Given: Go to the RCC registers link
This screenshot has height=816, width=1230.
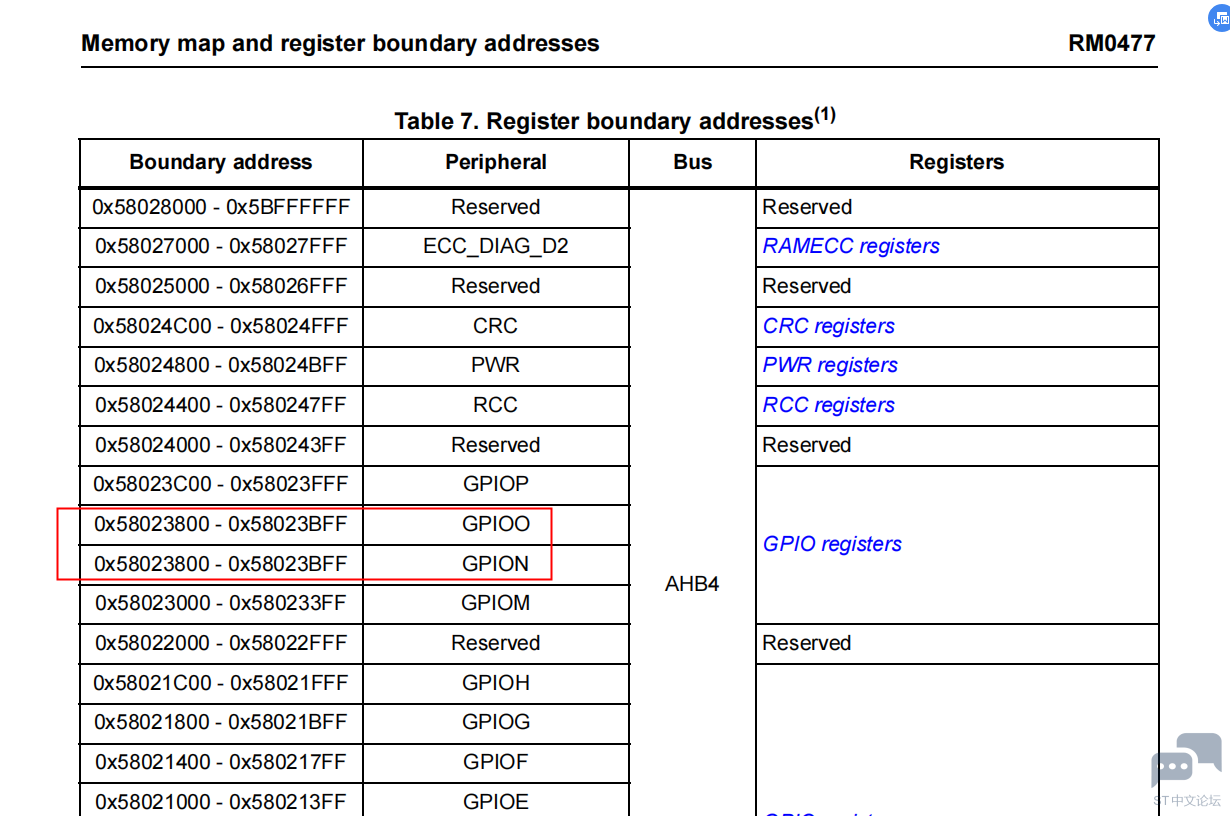Looking at the screenshot, I should pos(828,405).
